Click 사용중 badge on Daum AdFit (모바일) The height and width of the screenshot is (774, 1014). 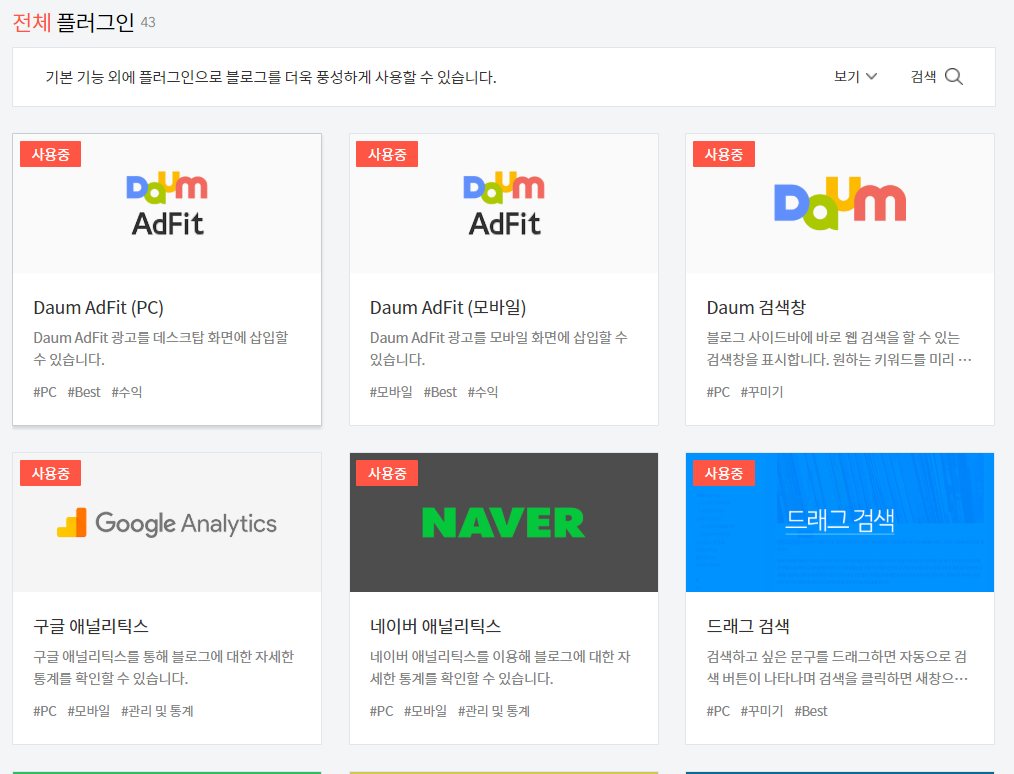click(387, 155)
